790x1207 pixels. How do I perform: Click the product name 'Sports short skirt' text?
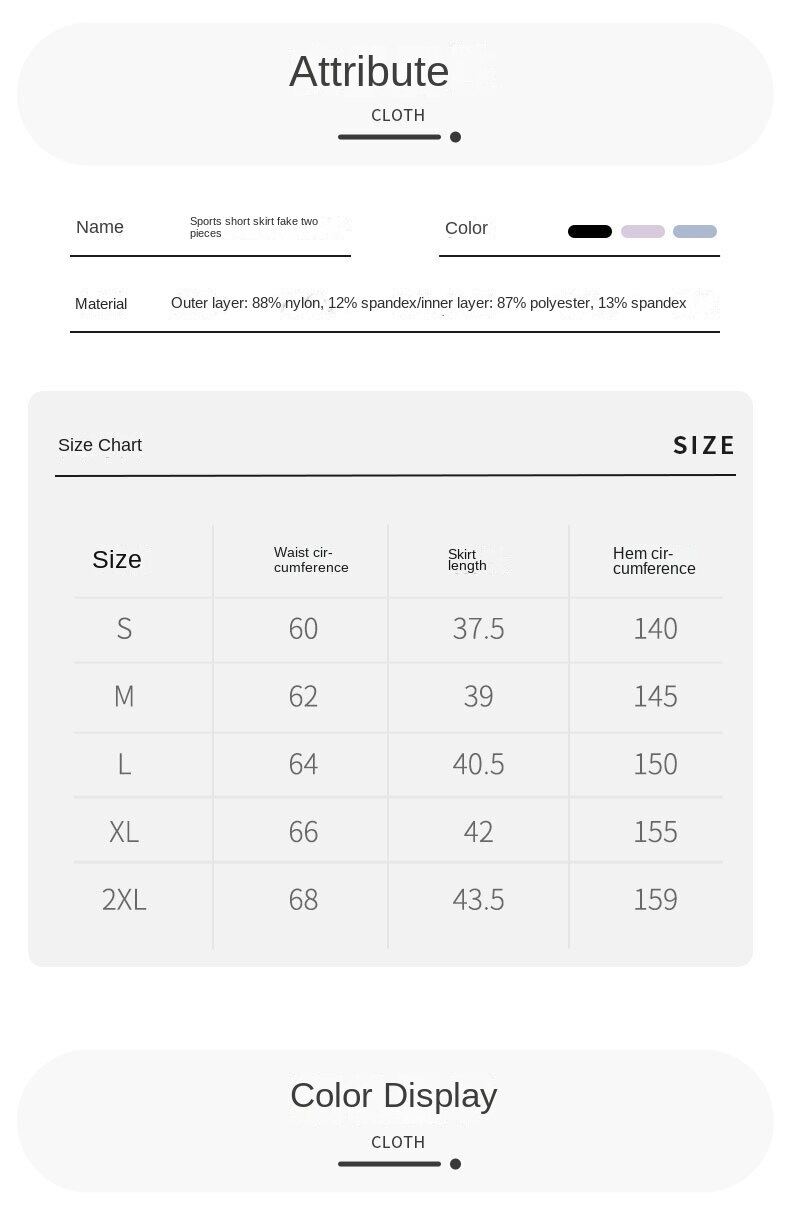click(x=254, y=227)
